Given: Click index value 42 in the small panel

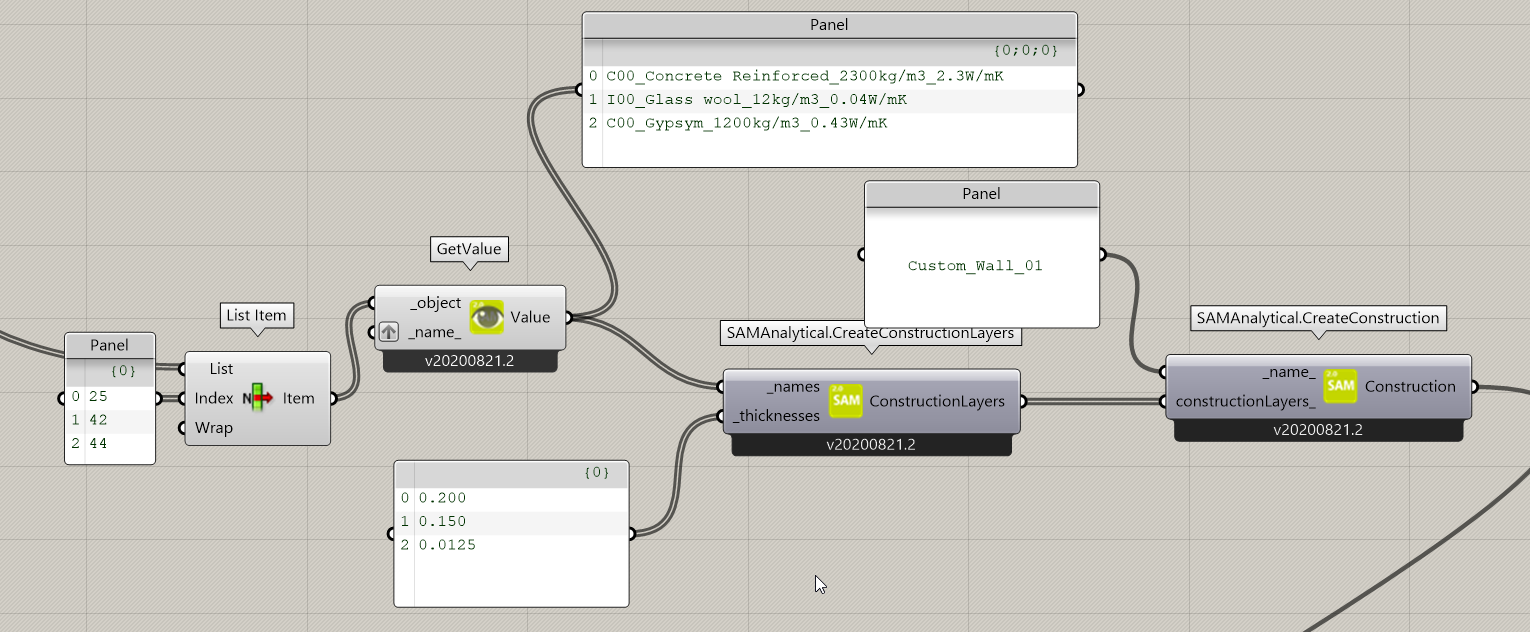Looking at the screenshot, I should [97, 420].
